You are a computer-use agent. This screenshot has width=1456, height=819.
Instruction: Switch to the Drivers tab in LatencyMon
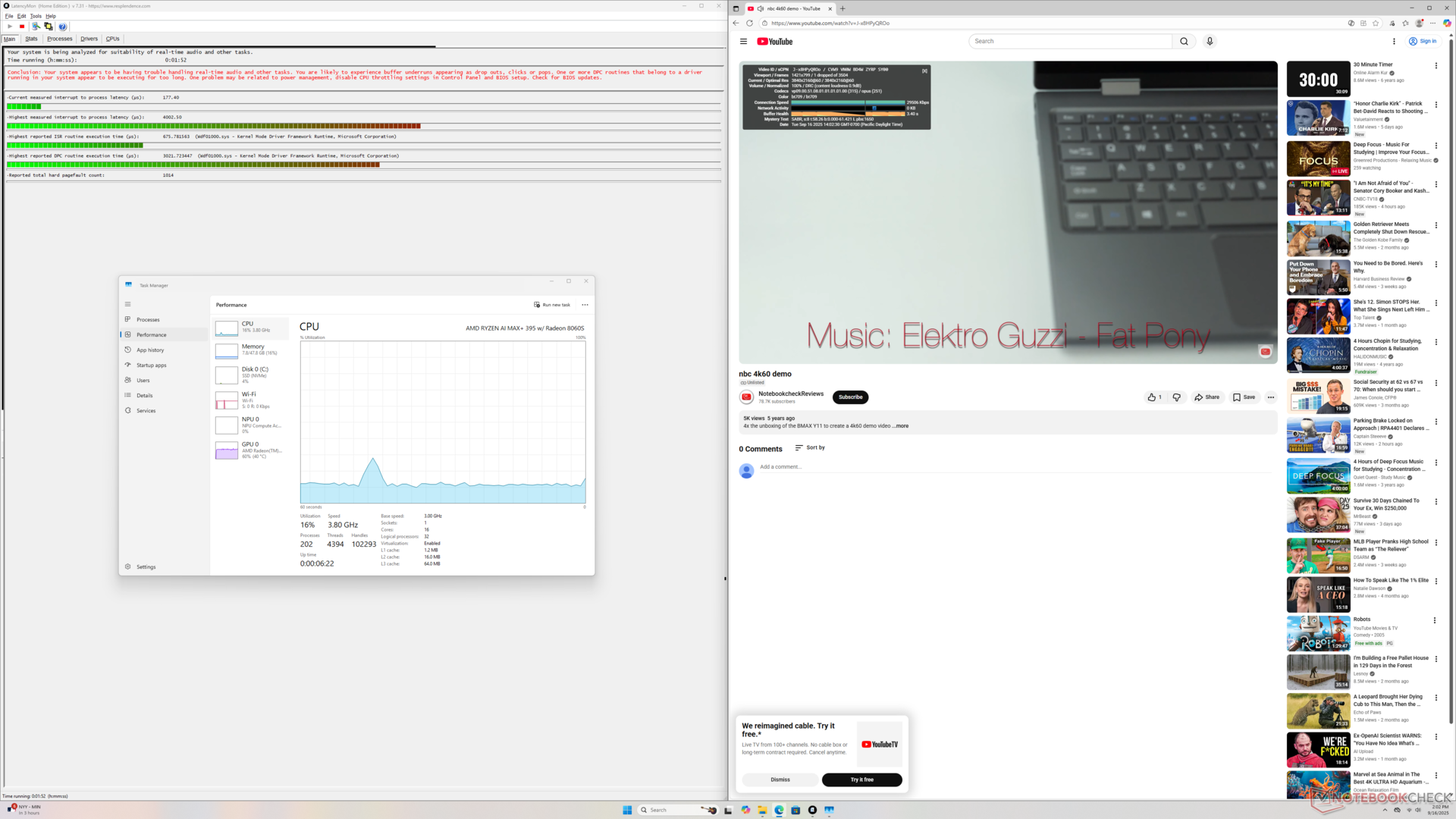[89, 39]
